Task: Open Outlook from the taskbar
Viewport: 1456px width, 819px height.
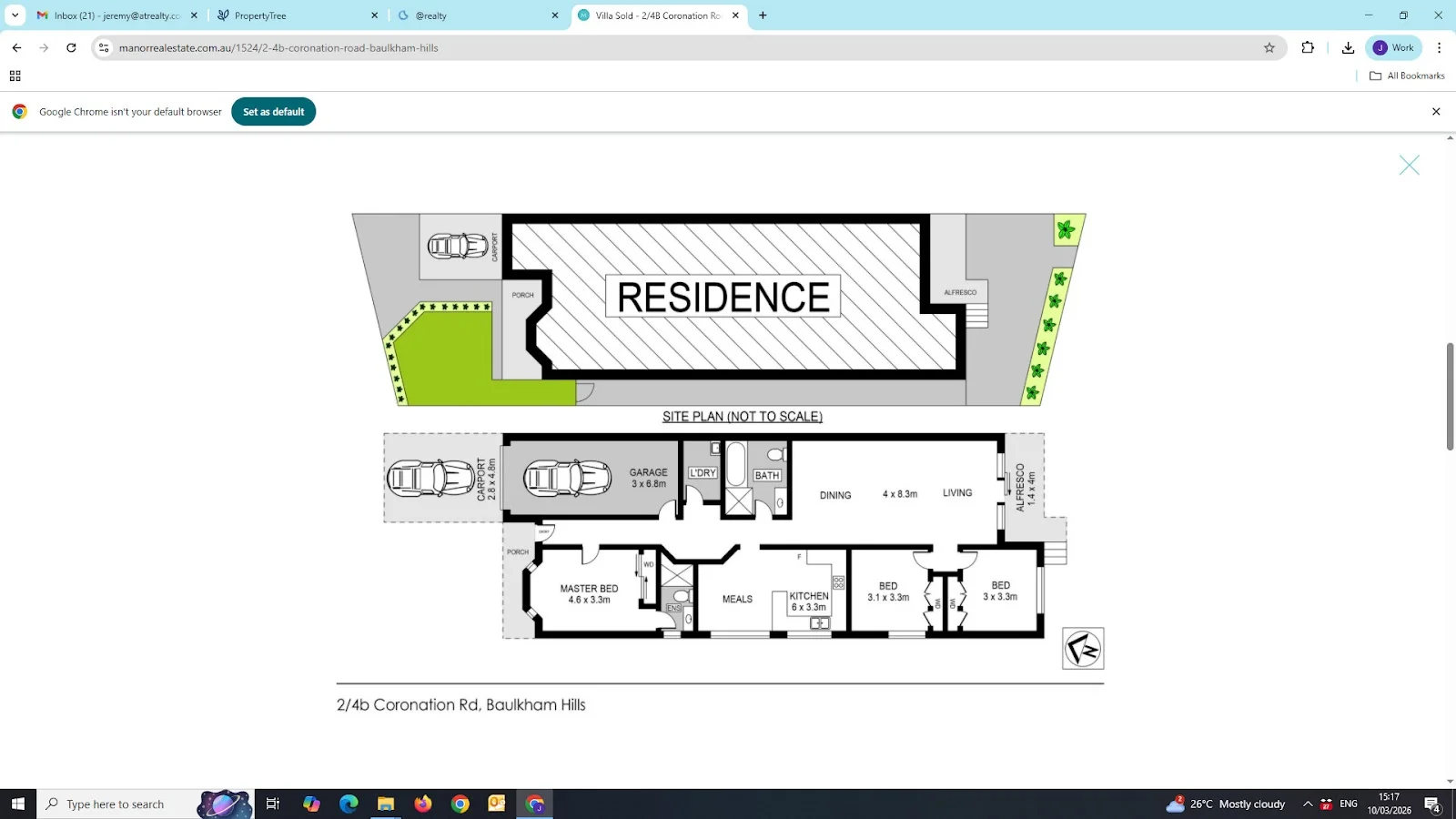Action: 496,804
